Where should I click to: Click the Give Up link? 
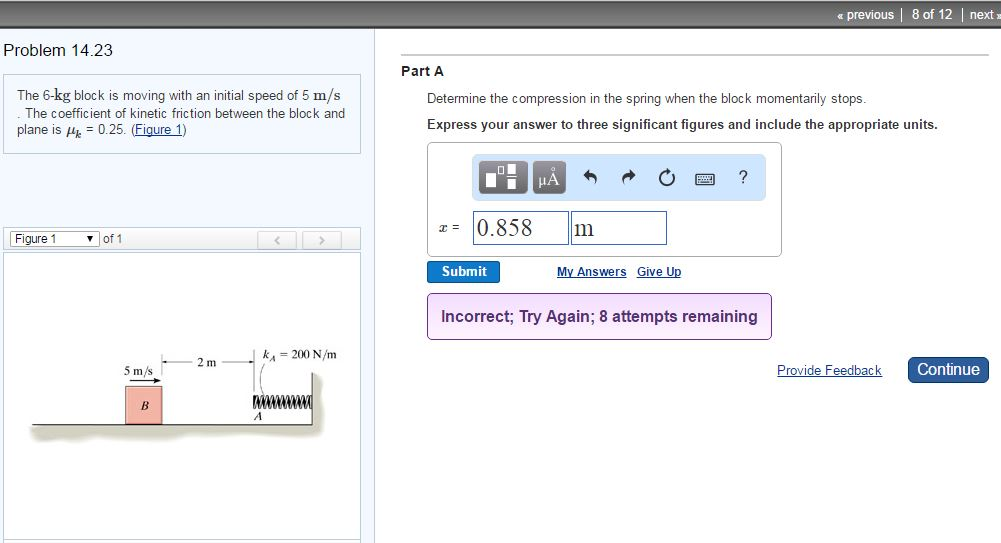pyautogui.click(x=658, y=272)
